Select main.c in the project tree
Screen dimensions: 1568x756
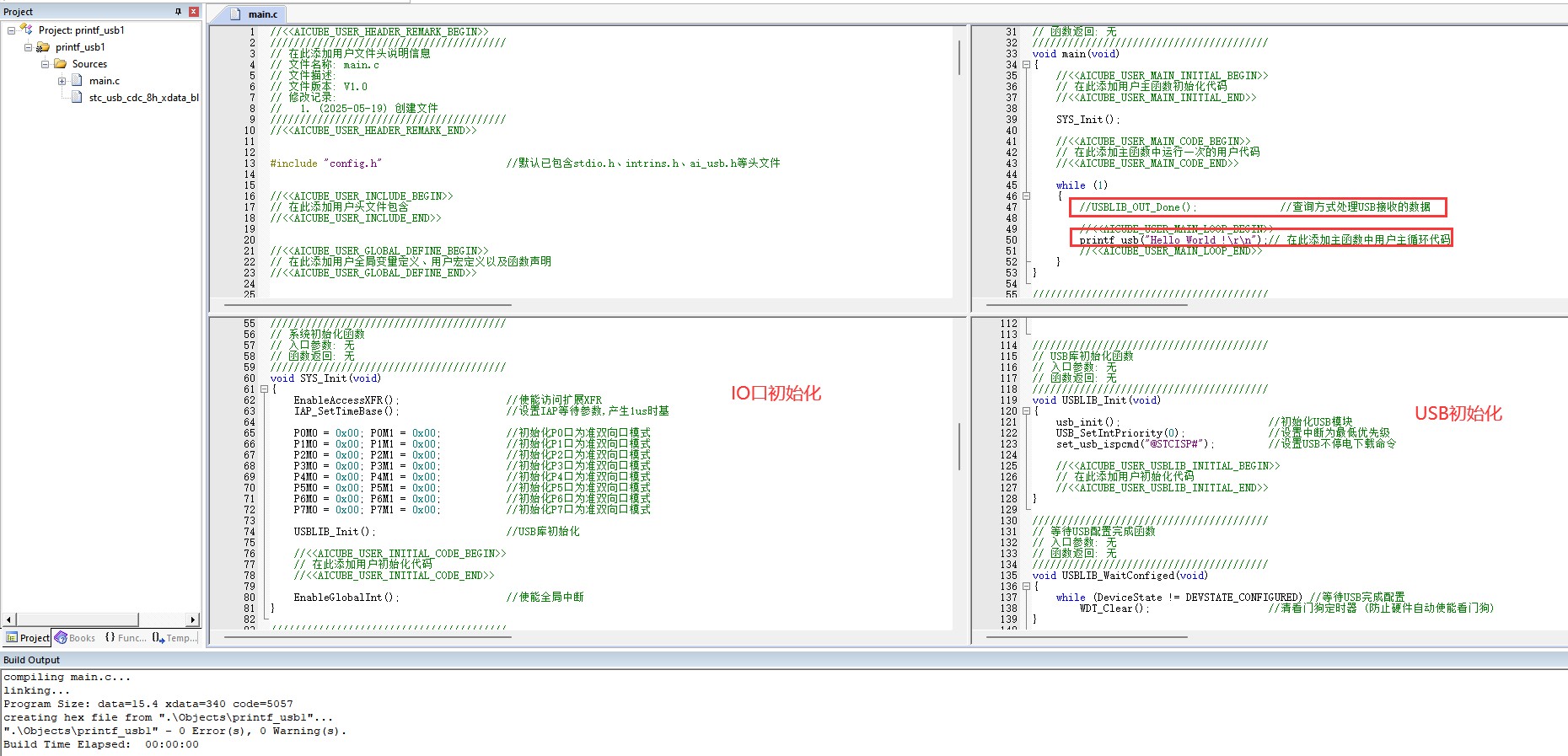tap(105, 81)
